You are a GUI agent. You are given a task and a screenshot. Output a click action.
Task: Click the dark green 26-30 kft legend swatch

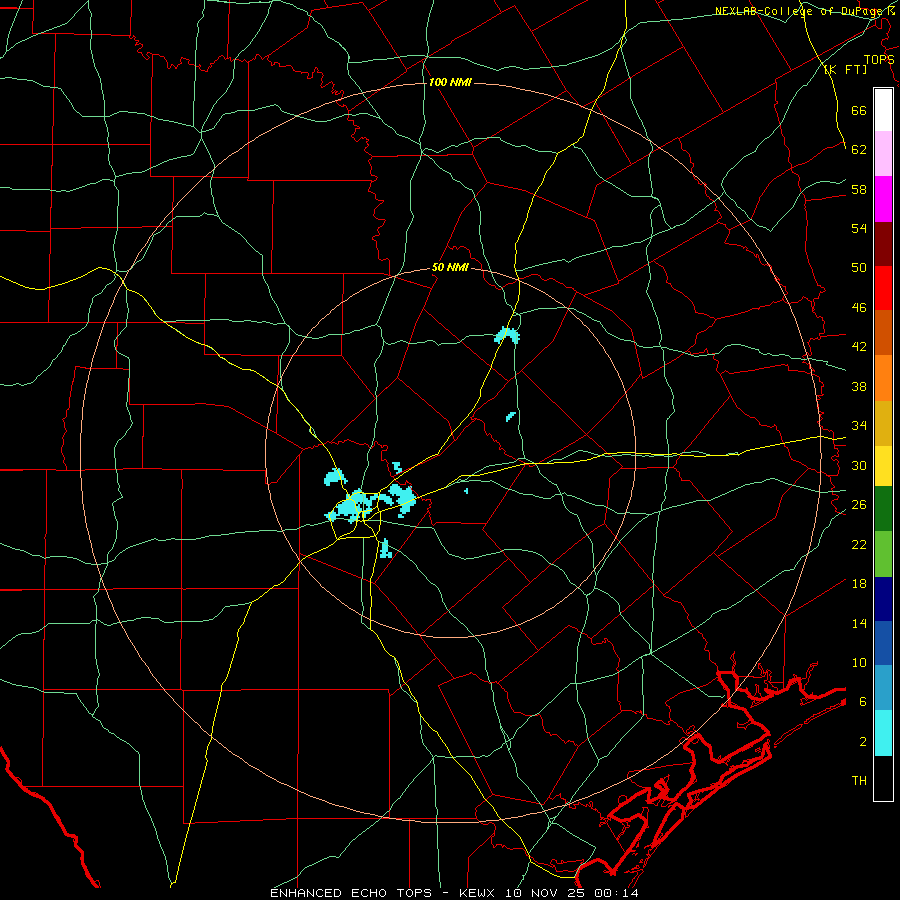[x=883, y=509]
